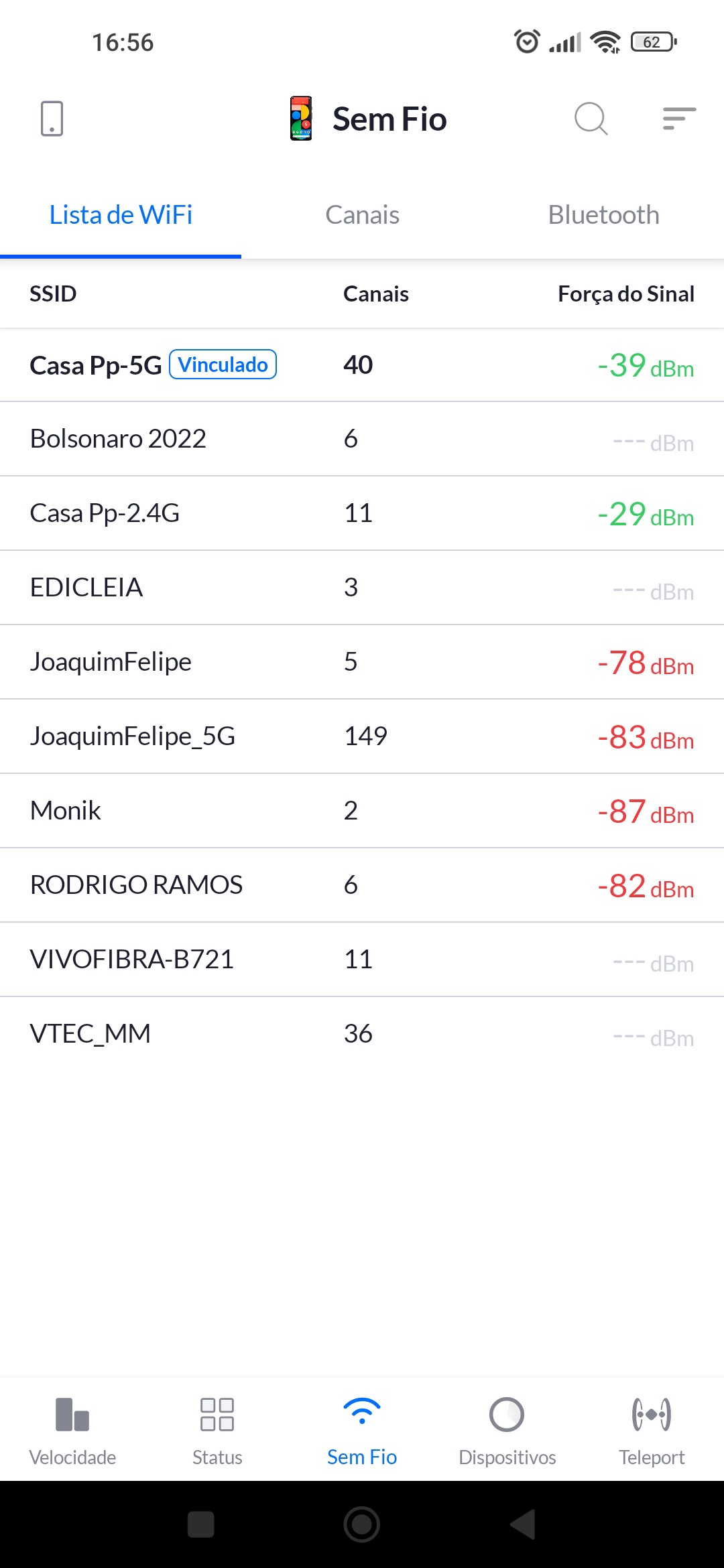The height and width of the screenshot is (1568, 724).
Task: Tap the Vinculado badge on Casa Pp-5G
Action: [x=223, y=365]
